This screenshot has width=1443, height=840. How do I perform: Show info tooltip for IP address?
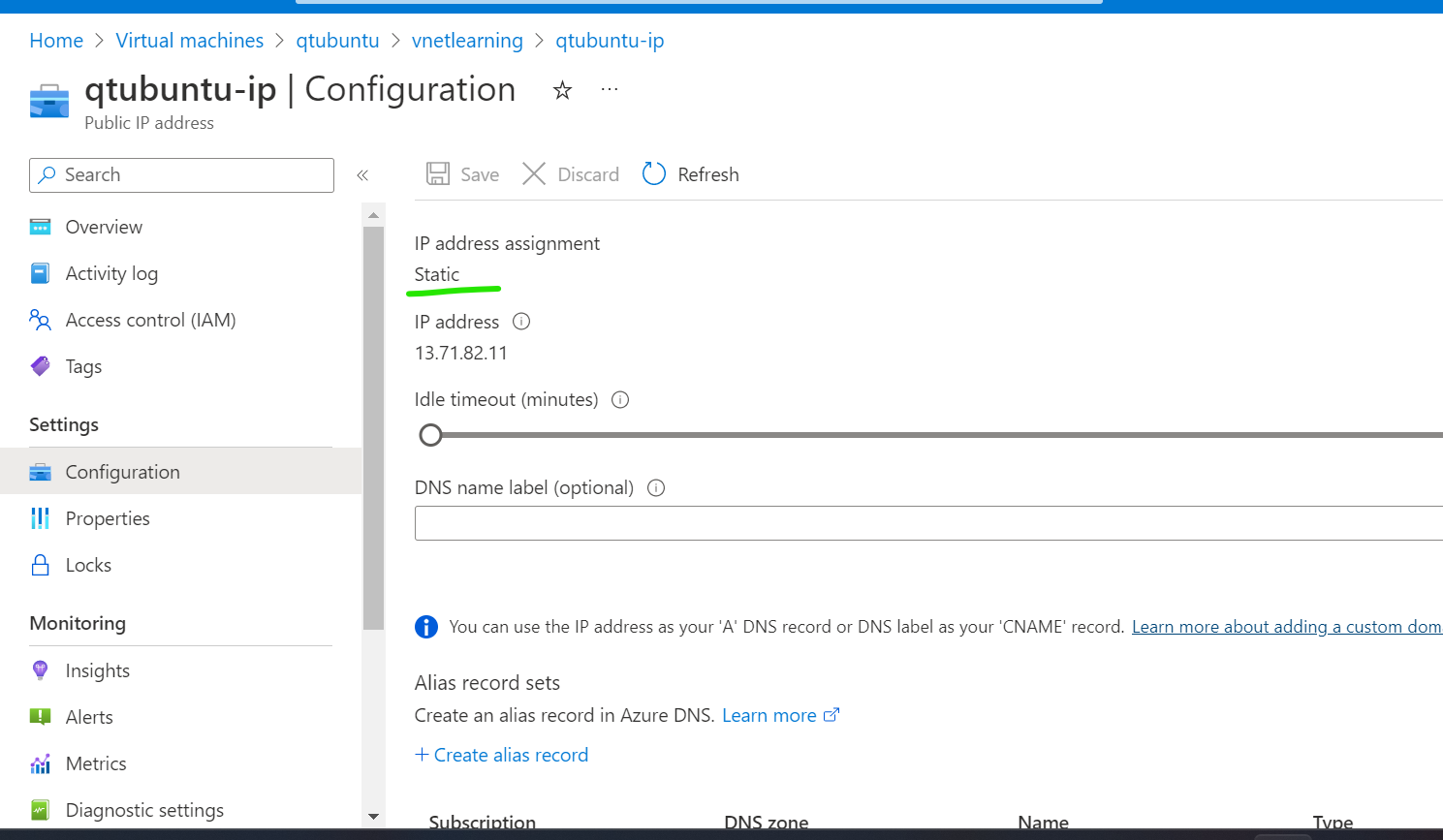(521, 322)
